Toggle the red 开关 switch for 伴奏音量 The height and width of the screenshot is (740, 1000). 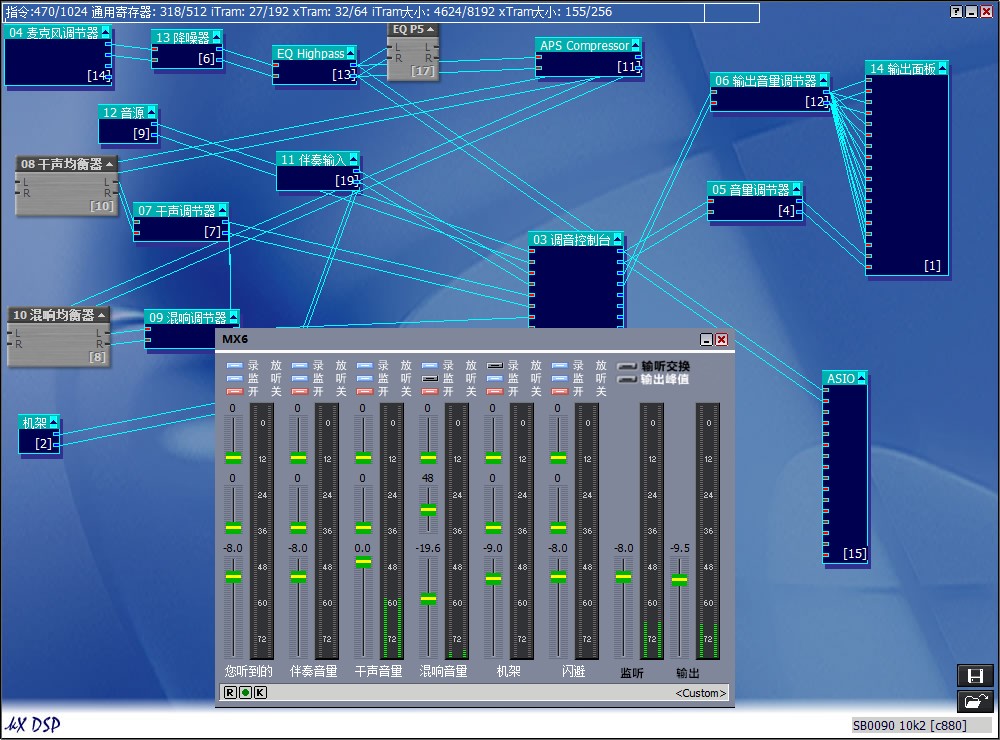[x=299, y=391]
